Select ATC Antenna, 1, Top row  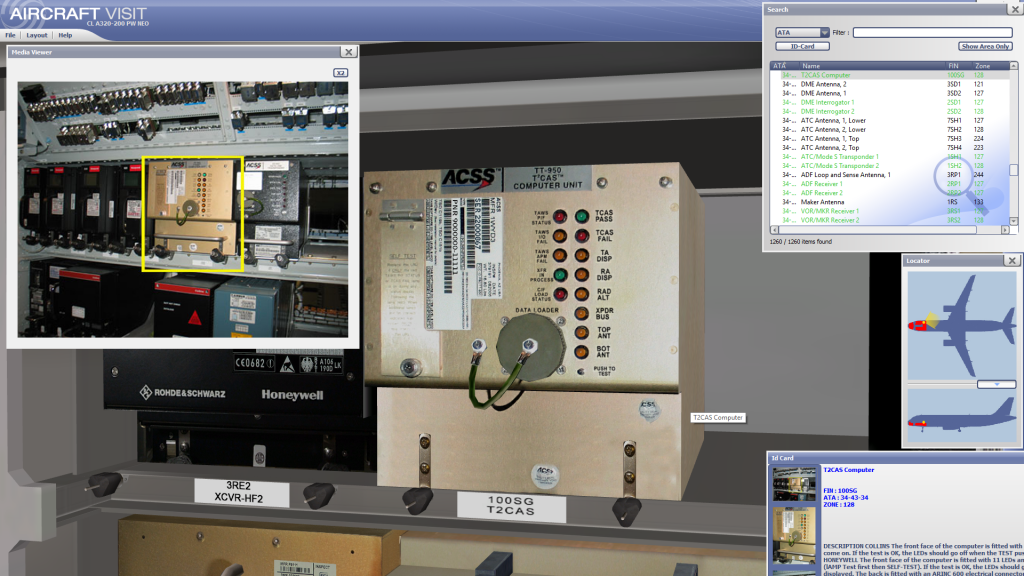pos(889,138)
